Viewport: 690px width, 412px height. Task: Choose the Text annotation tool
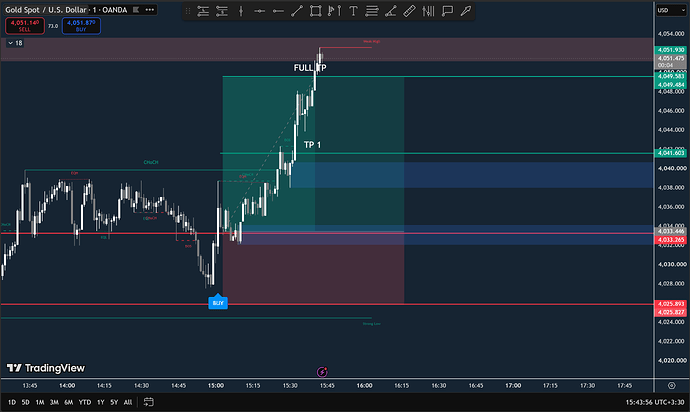pos(353,11)
